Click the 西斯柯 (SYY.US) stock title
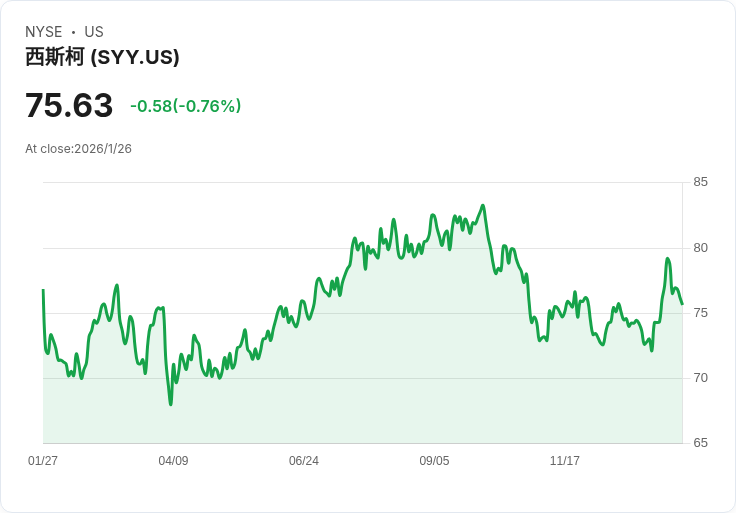The image size is (736, 513). pyautogui.click(x=102, y=57)
